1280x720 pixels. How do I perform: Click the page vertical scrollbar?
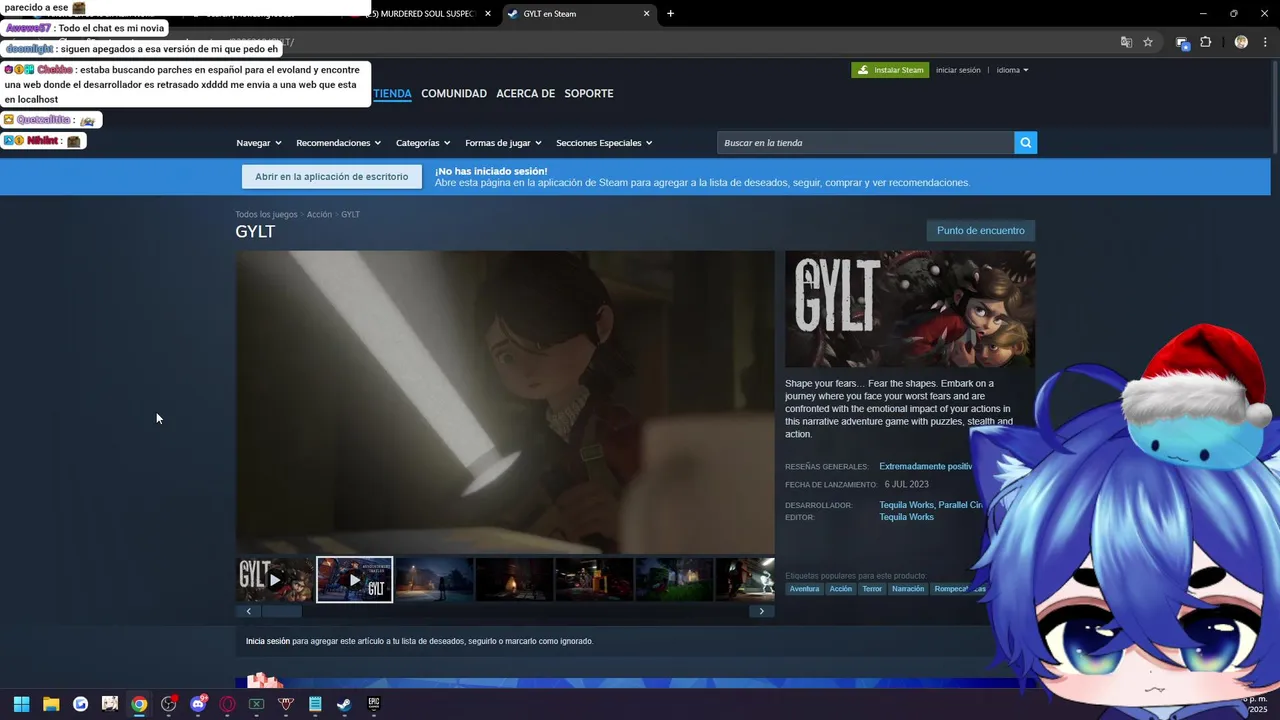click(x=1274, y=105)
